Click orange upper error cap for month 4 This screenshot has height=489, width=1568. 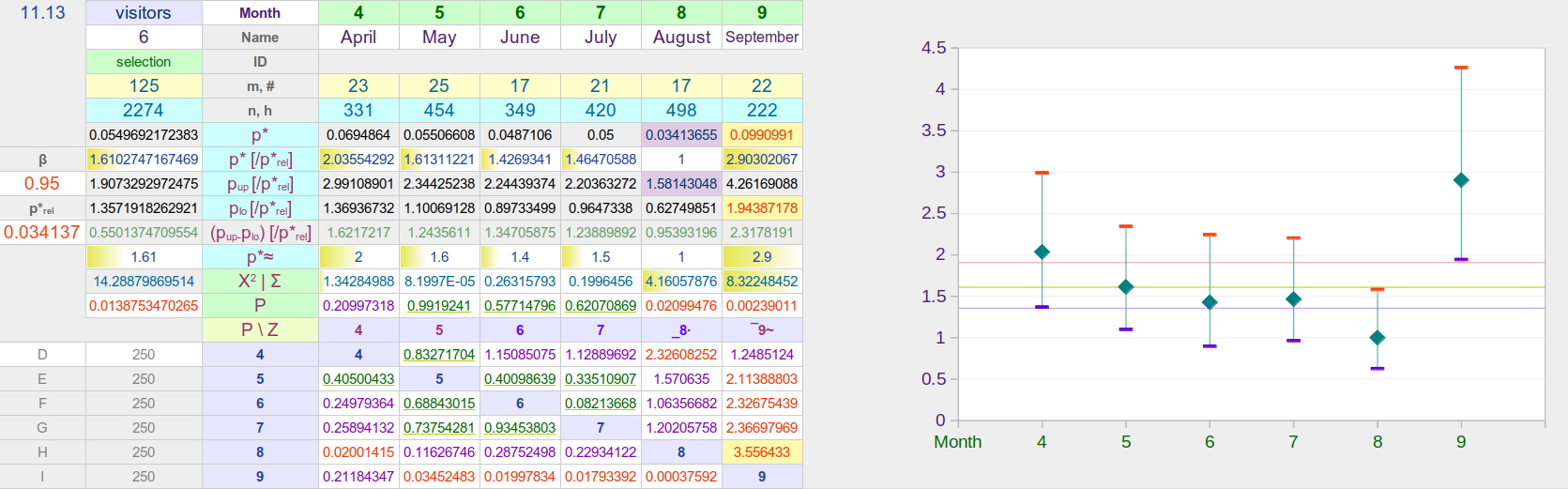pos(1042,173)
